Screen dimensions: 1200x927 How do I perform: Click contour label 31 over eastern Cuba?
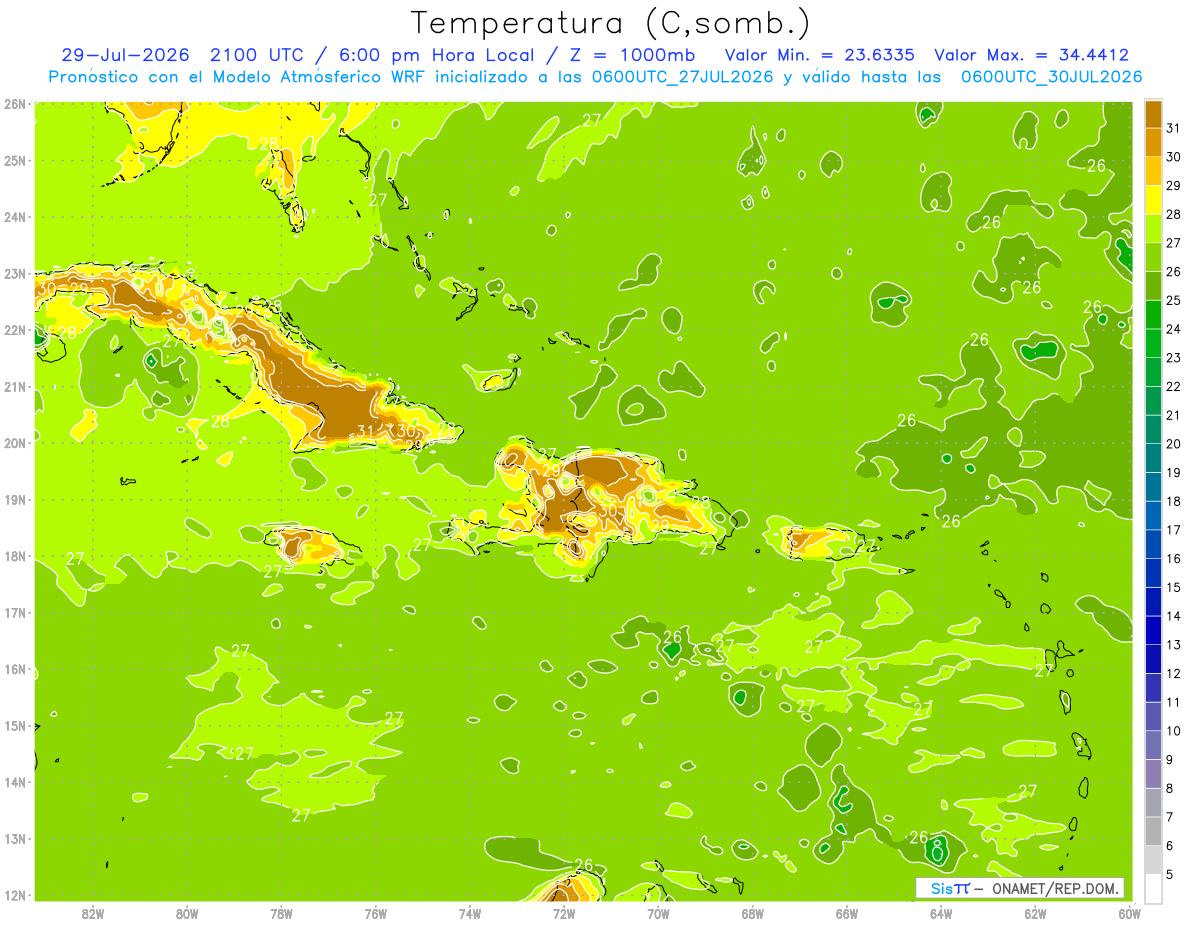pyautogui.click(x=366, y=432)
